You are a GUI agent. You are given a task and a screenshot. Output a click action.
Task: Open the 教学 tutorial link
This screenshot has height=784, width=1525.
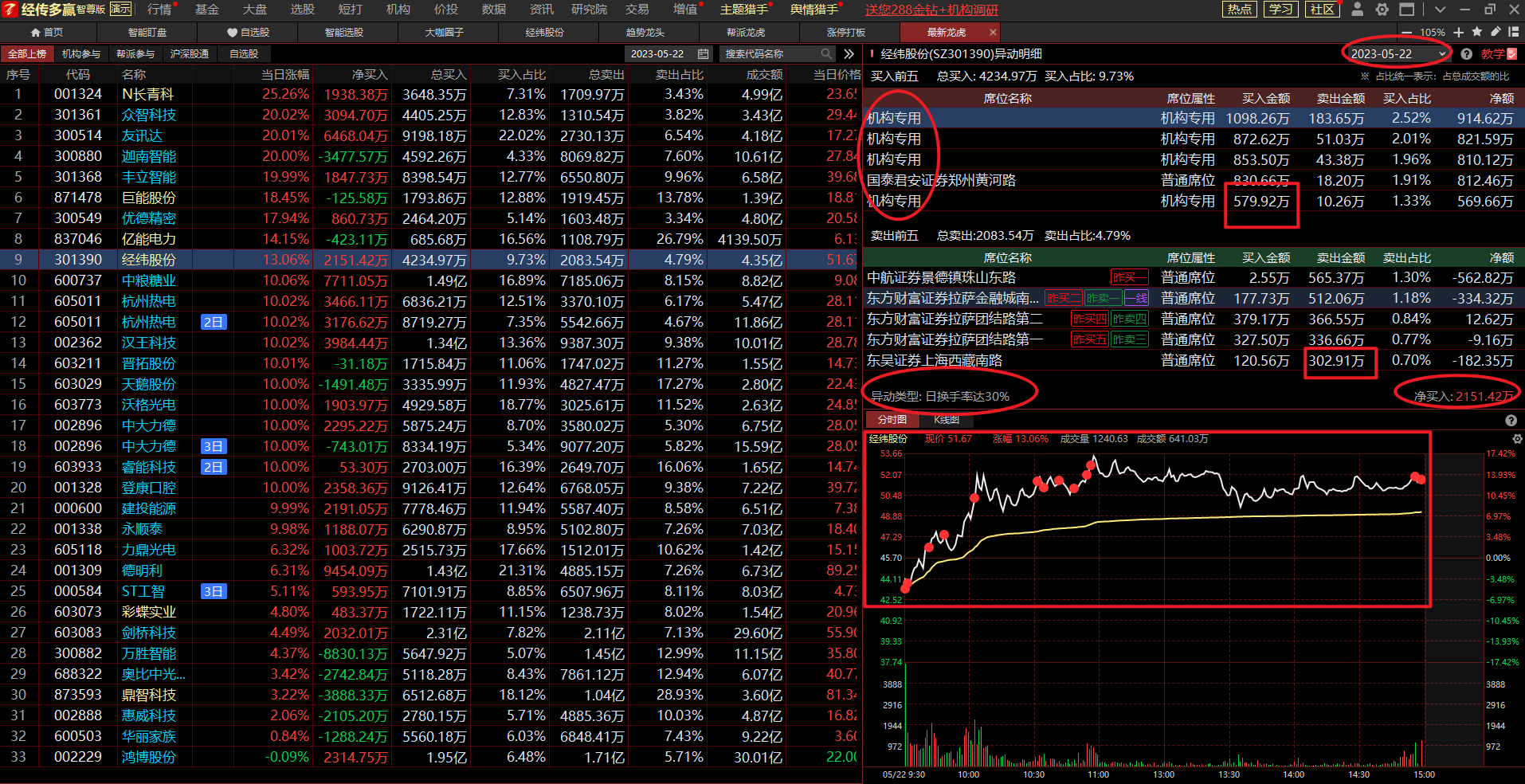tap(1493, 54)
